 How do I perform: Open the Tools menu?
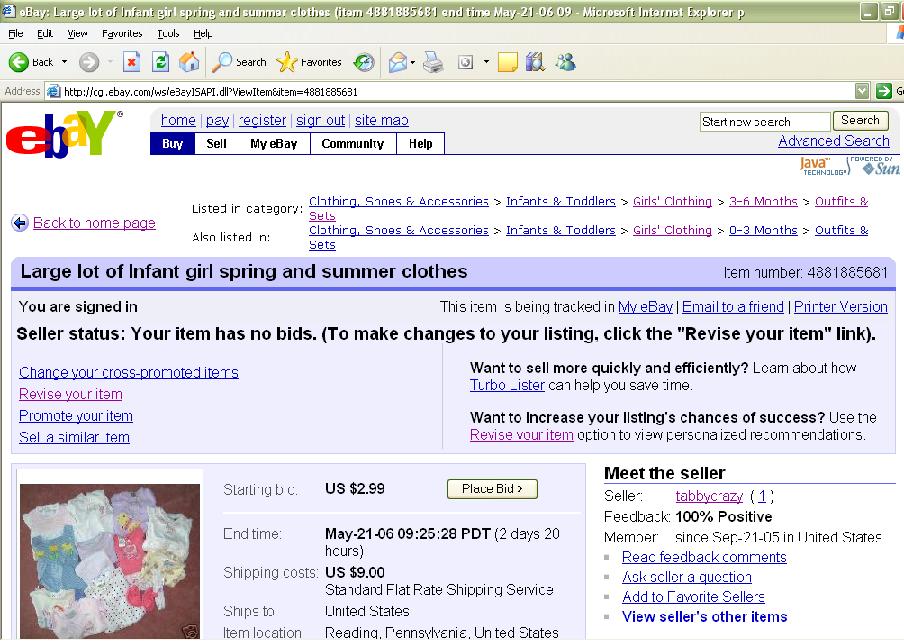point(168,34)
